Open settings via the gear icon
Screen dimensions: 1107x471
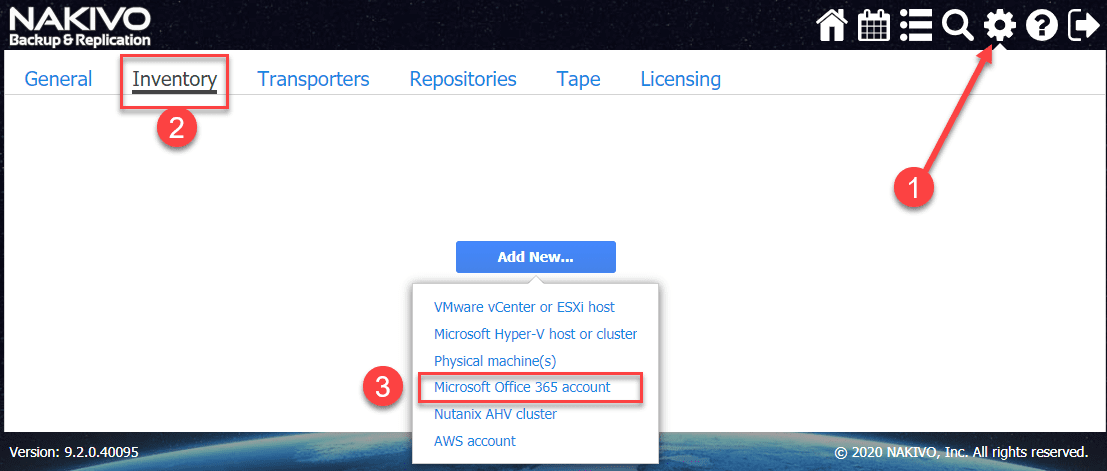[x=1000, y=27]
